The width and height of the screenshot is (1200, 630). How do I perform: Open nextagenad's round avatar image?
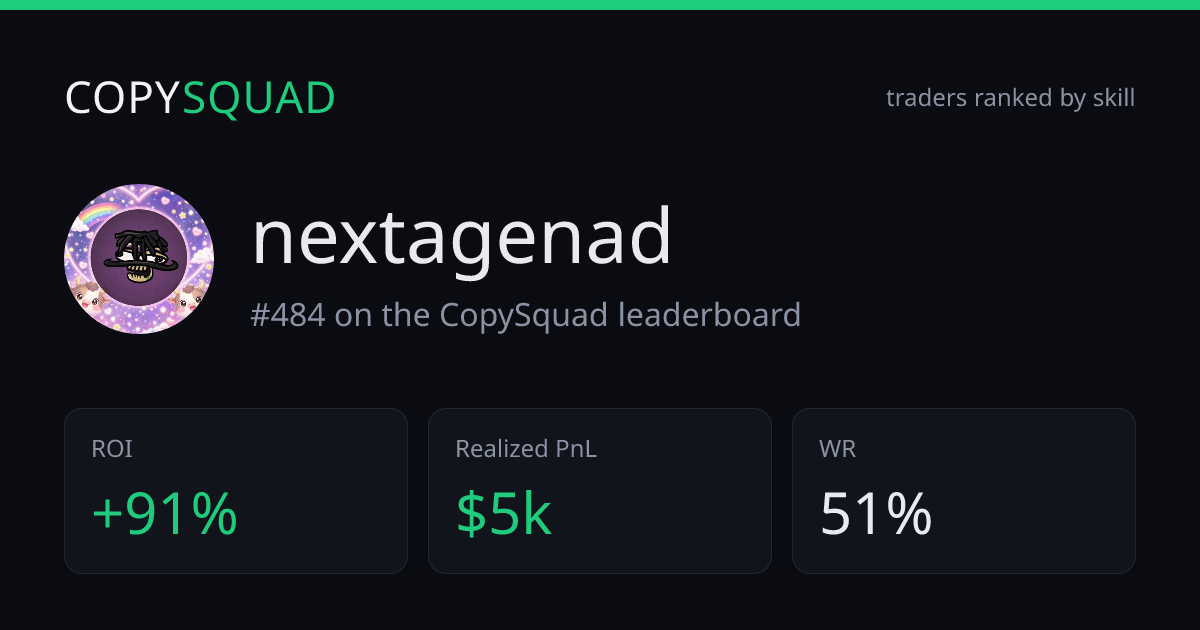click(x=139, y=259)
